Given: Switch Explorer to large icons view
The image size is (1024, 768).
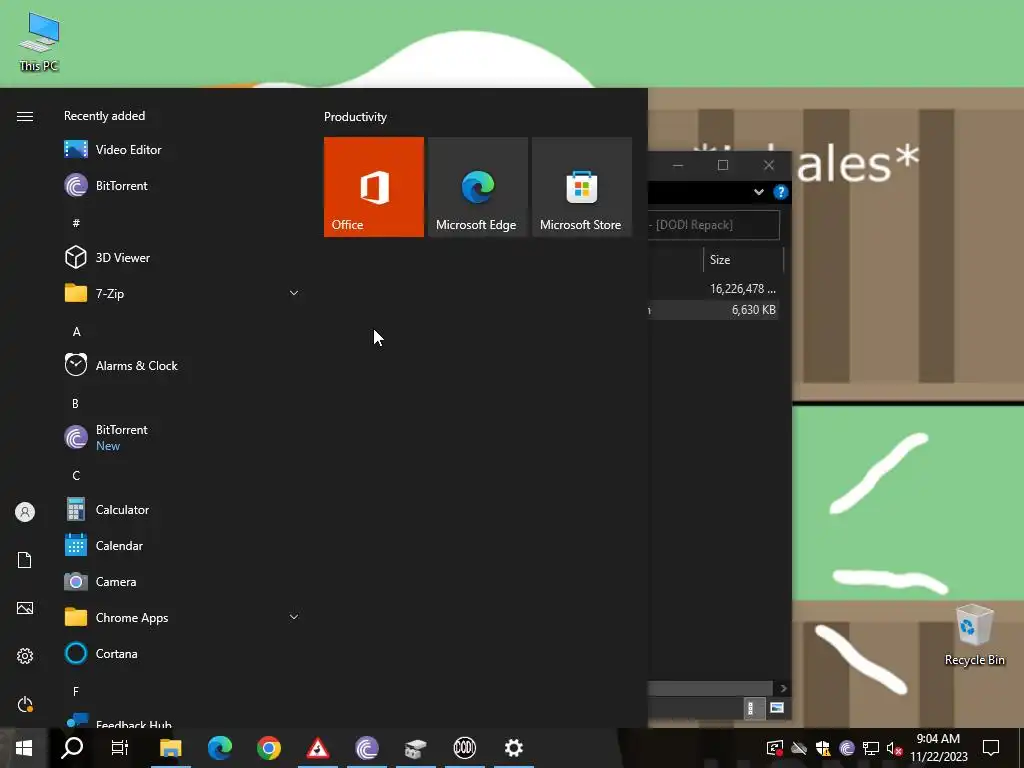Looking at the screenshot, I should click(776, 708).
